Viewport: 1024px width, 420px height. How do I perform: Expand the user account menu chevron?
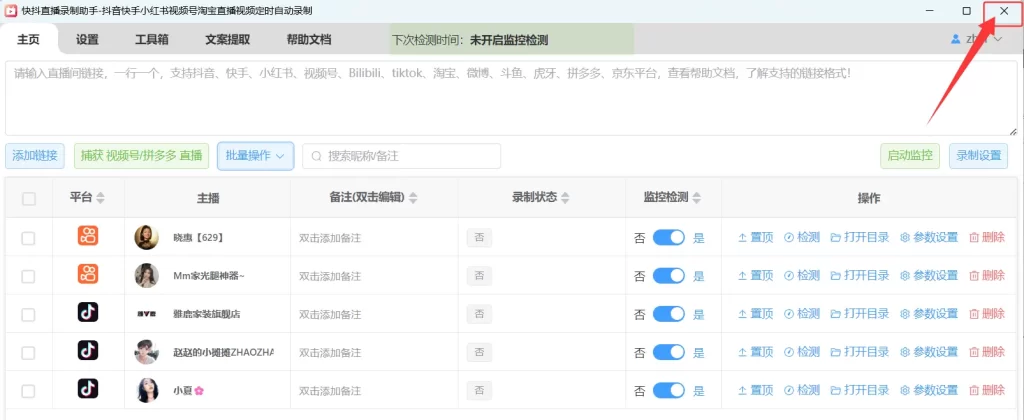click(997, 39)
